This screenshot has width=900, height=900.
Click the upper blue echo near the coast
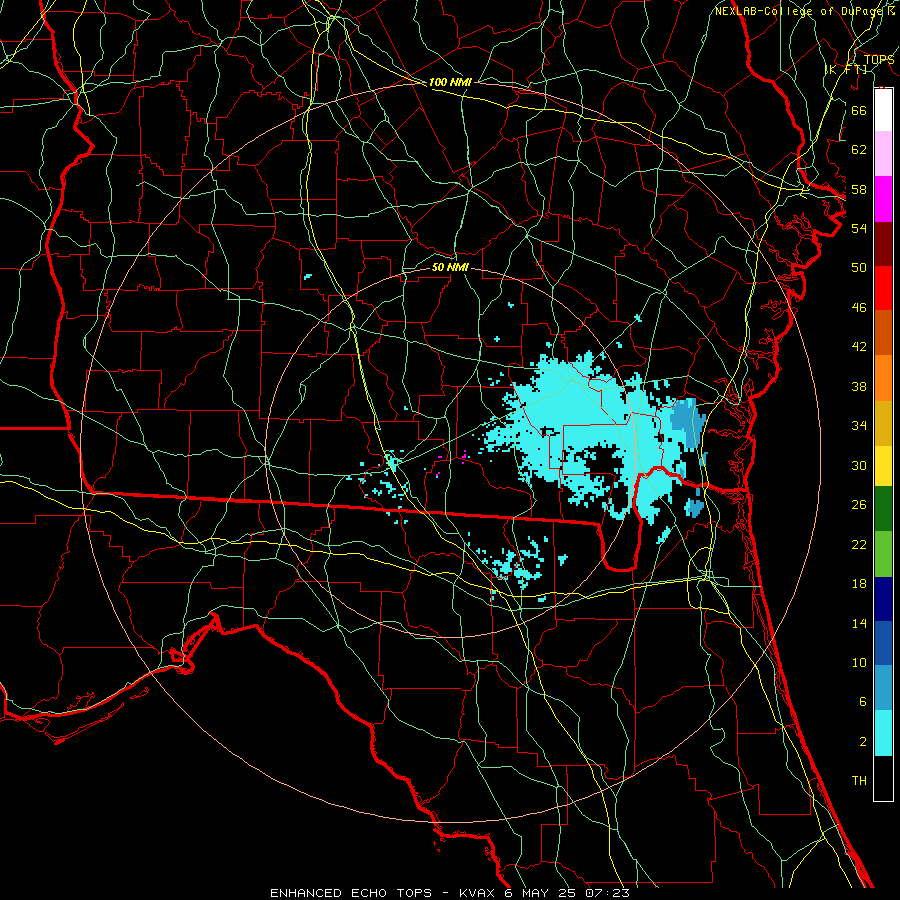click(x=687, y=423)
